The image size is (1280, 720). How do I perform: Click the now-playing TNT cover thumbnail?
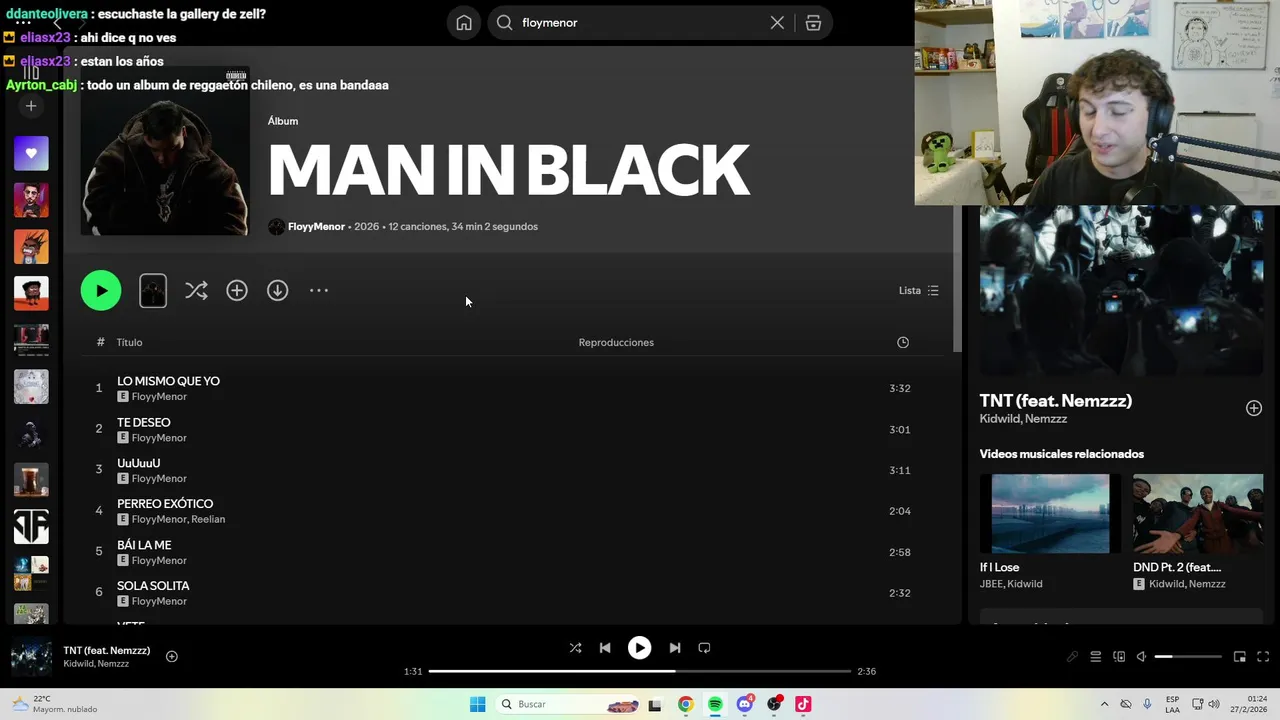pos(31,657)
